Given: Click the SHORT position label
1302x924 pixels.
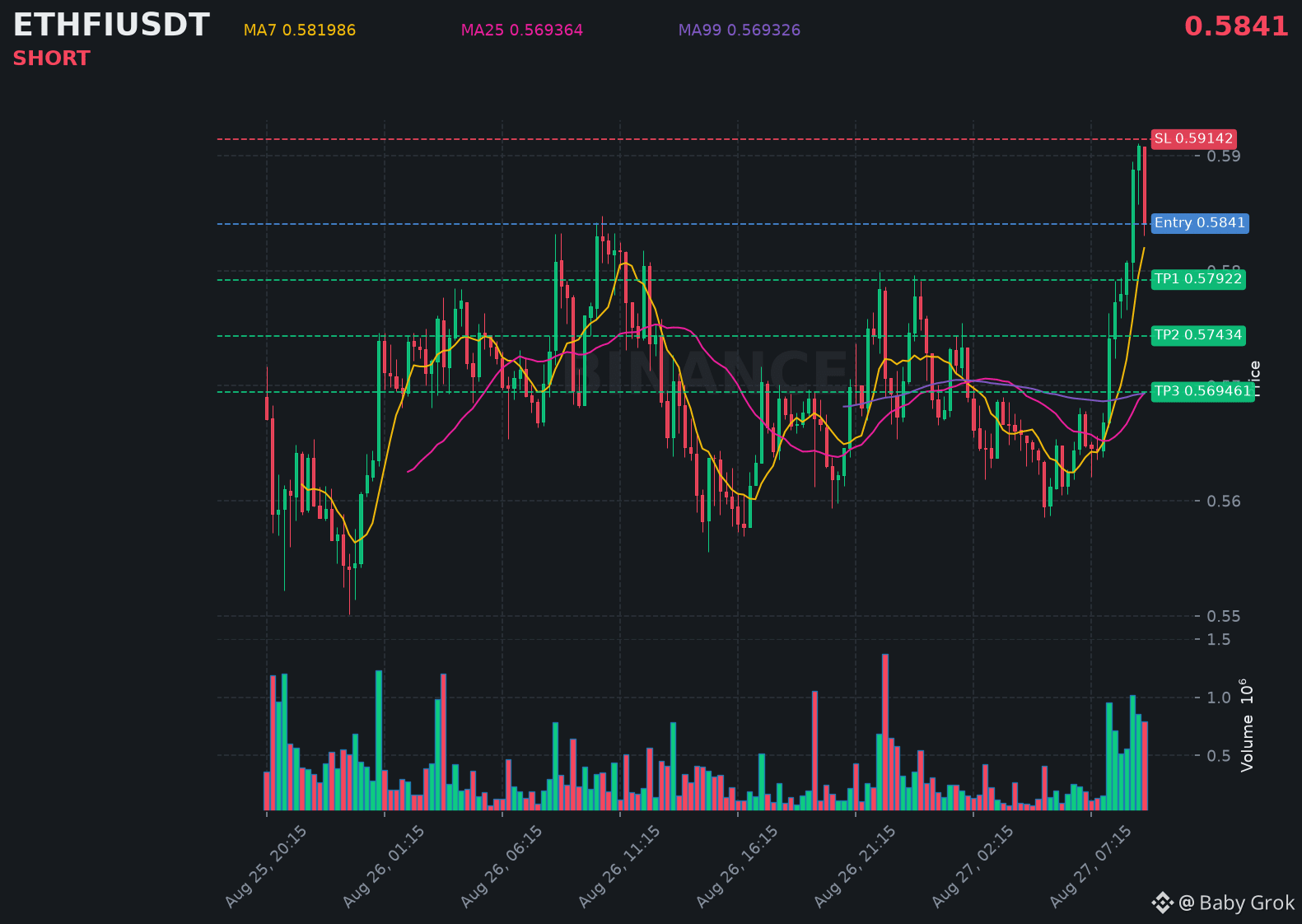Looking at the screenshot, I should pos(51,58).
